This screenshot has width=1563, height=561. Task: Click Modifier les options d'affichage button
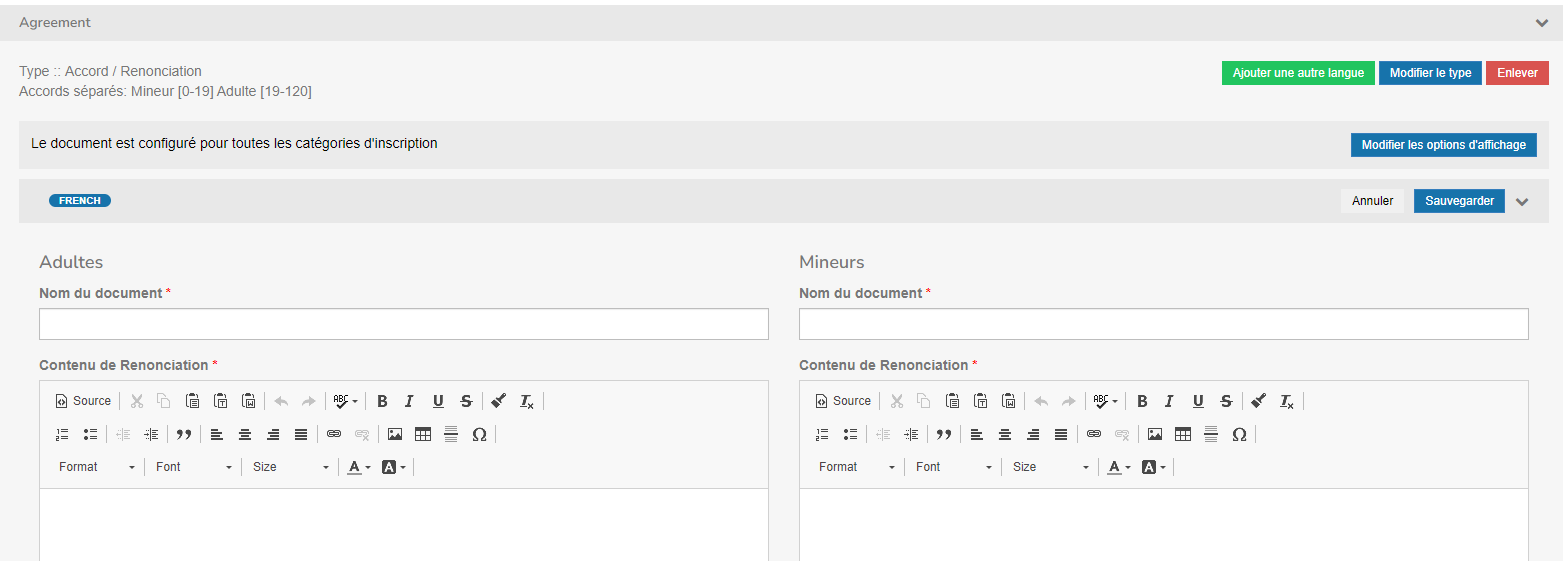click(x=1444, y=145)
